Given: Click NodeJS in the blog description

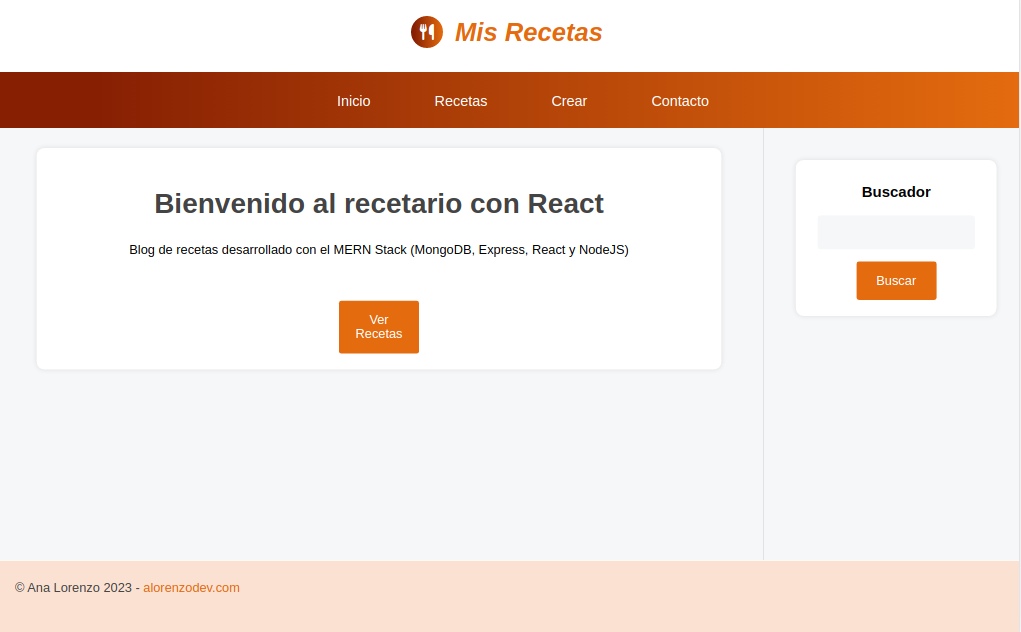Looking at the screenshot, I should pyautogui.click(x=601, y=250).
